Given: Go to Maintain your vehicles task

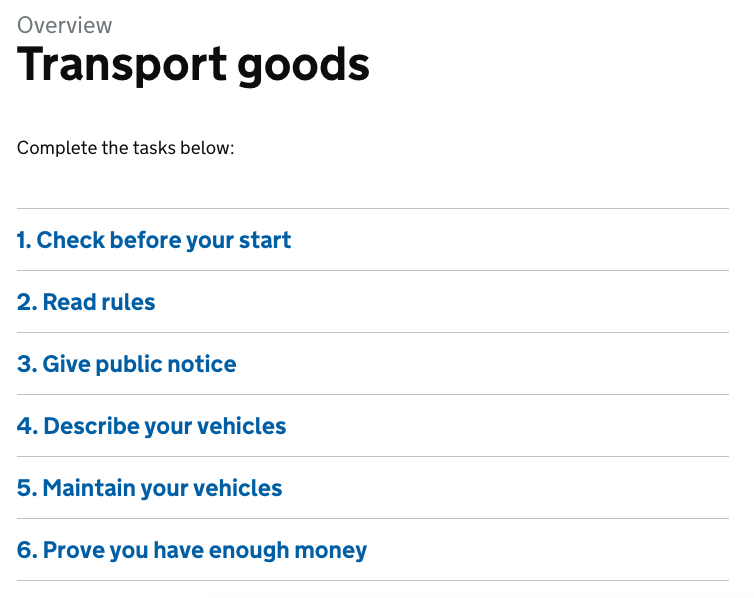Looking at the screenshot, I should [150, 488].
